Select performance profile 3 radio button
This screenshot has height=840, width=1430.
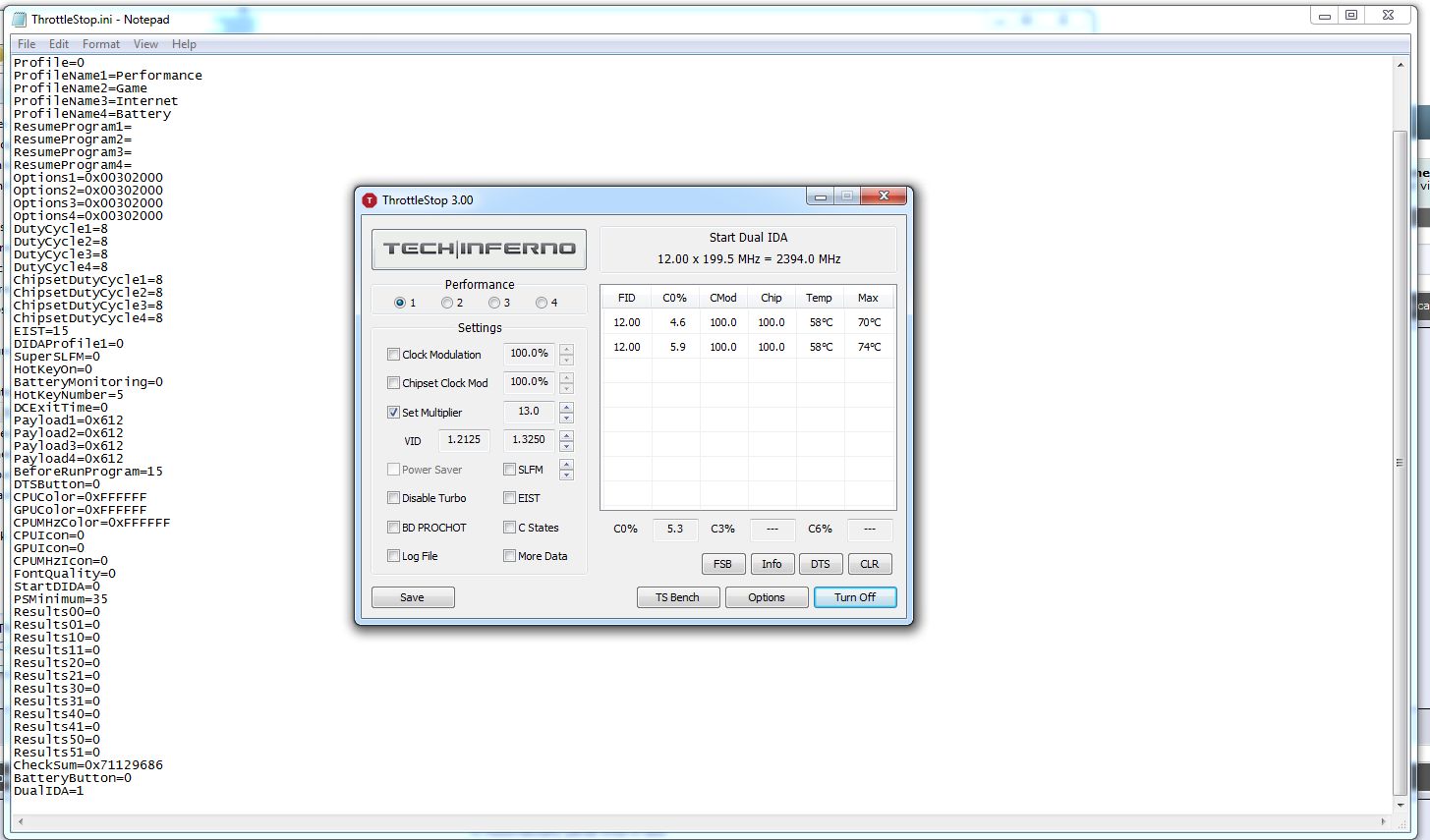click(494, 303)
